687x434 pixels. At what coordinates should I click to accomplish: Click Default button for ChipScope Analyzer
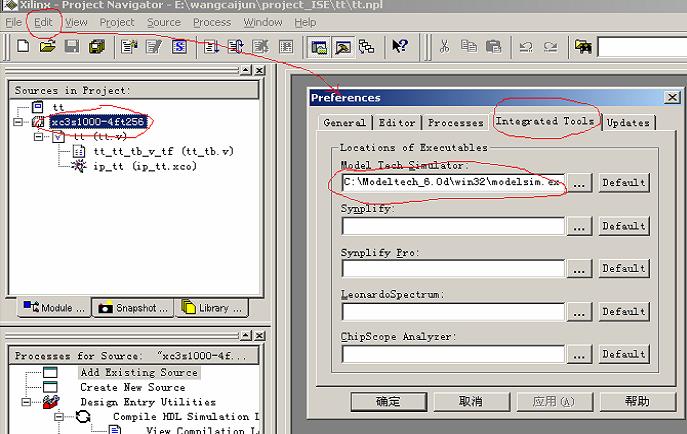[624, 354]
